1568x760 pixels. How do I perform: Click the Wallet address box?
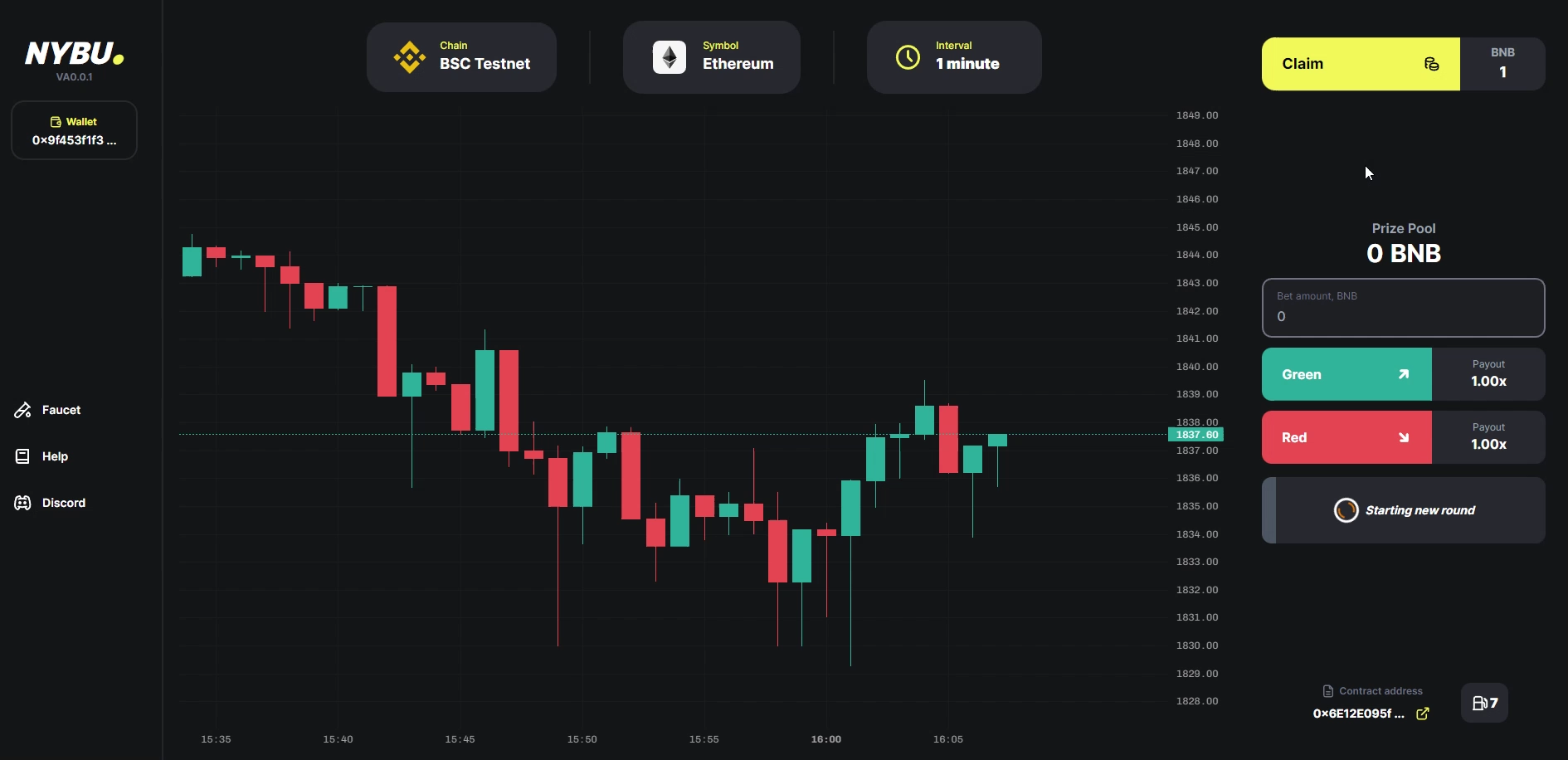point(74,130)
